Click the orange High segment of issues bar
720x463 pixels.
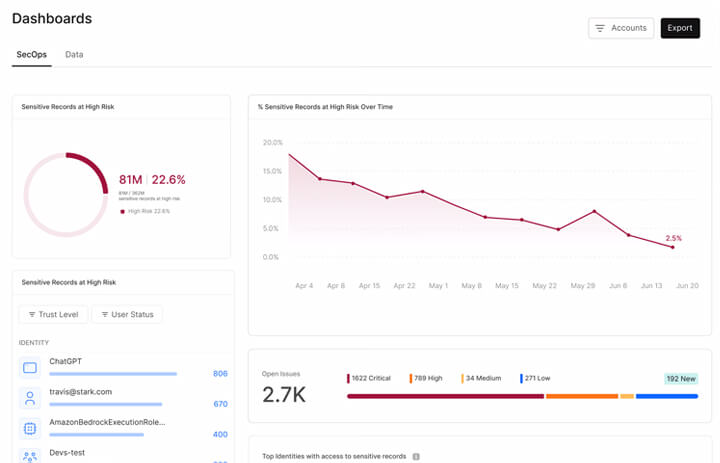pyautogui.click(x=582, y=396)
